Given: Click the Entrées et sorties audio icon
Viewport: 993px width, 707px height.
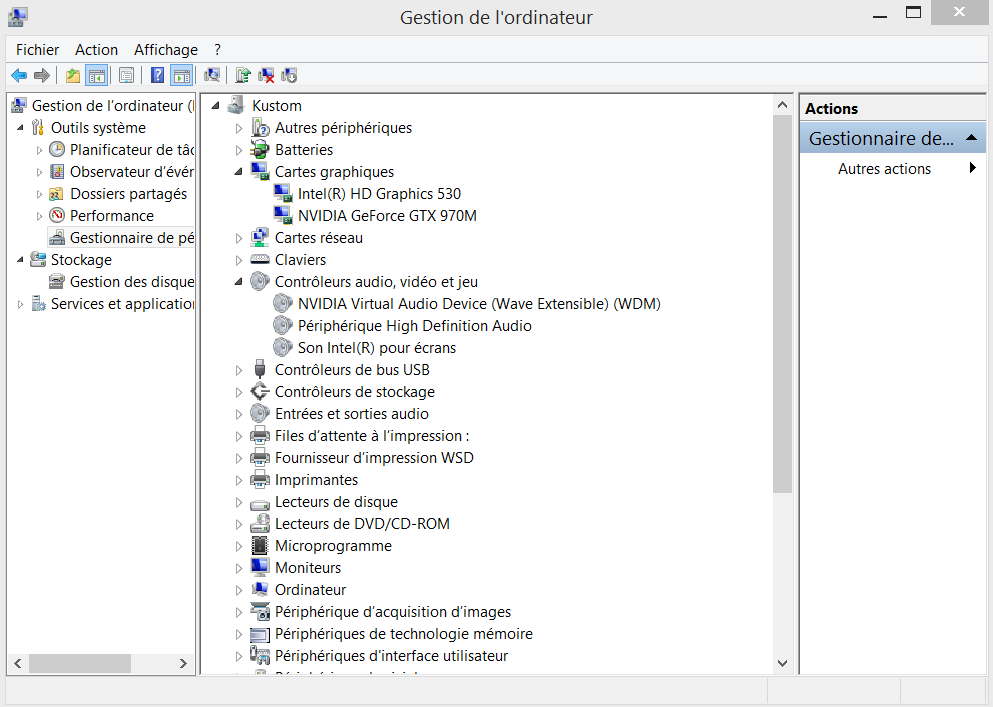Looking at the screenshot, I should [260, 414].
